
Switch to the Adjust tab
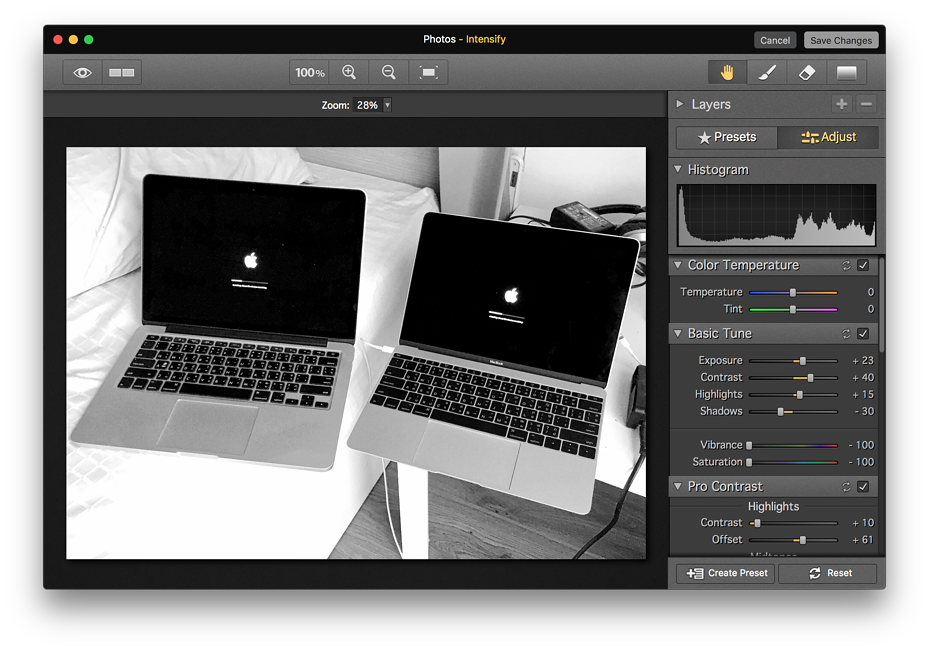pyautogui.click(x=828, y=137)
